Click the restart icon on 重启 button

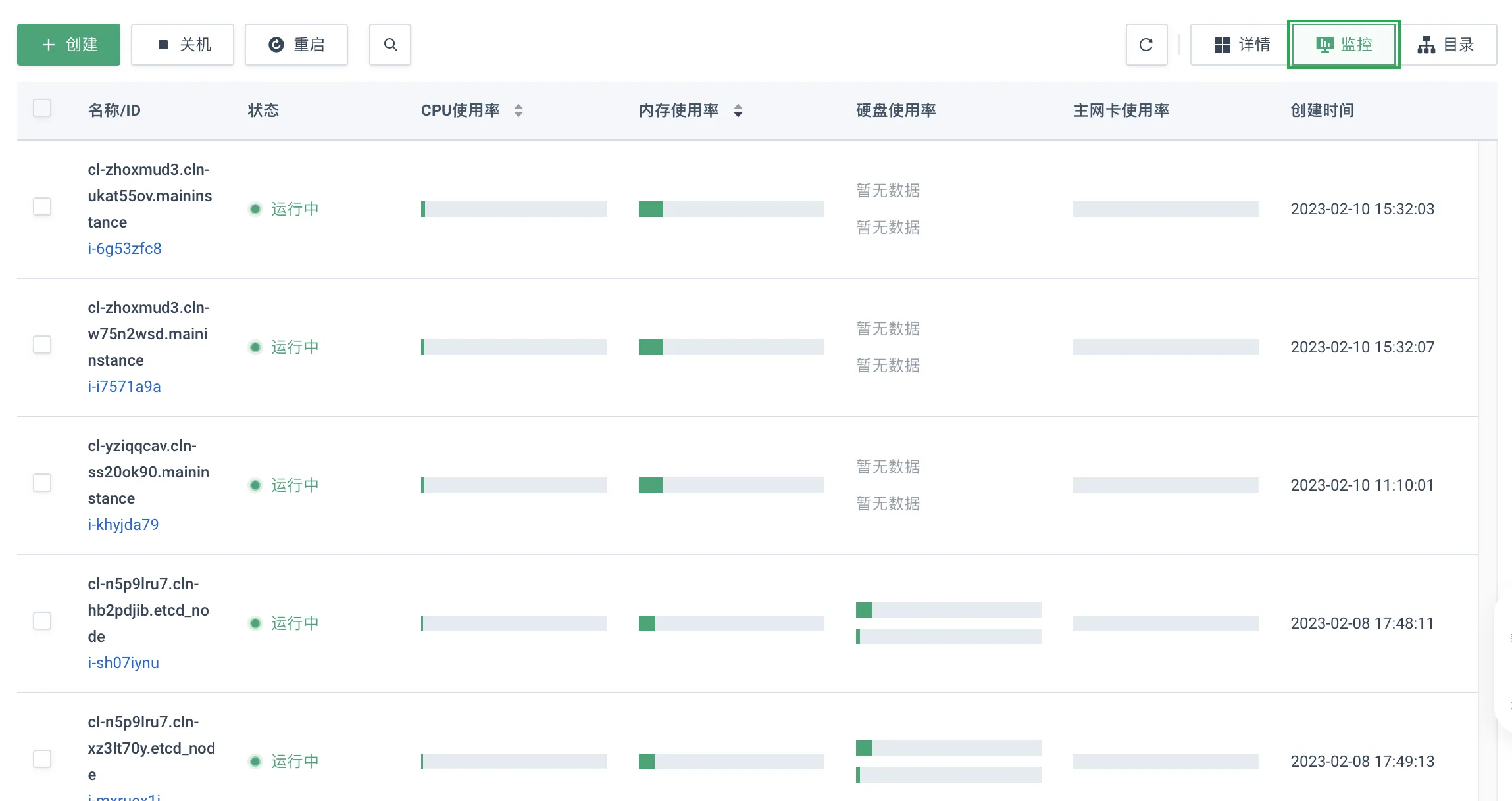[x=276, y=44]
